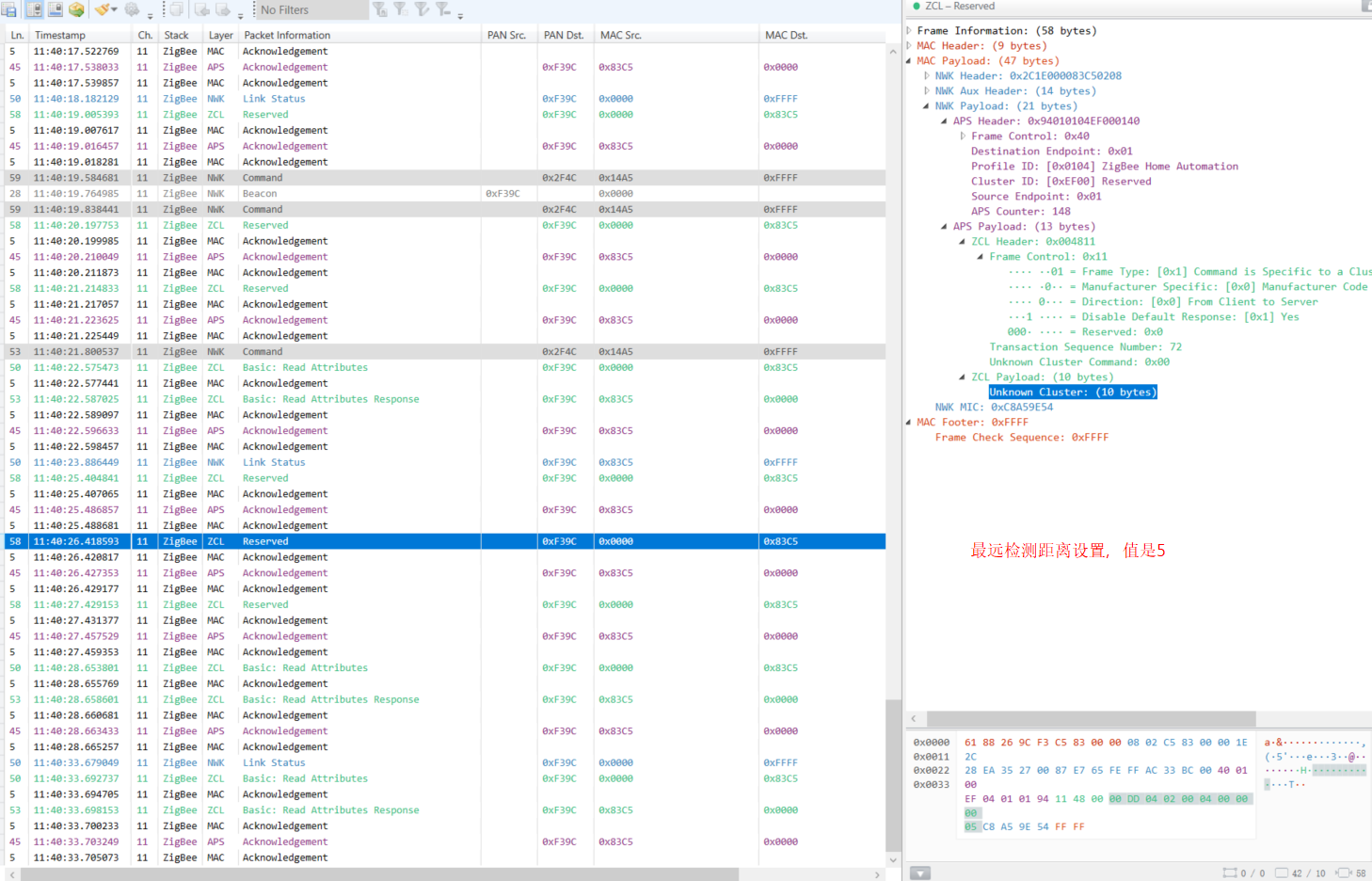Click the MAC Dst. column header
1372x881 pixels.
[822, 35]
